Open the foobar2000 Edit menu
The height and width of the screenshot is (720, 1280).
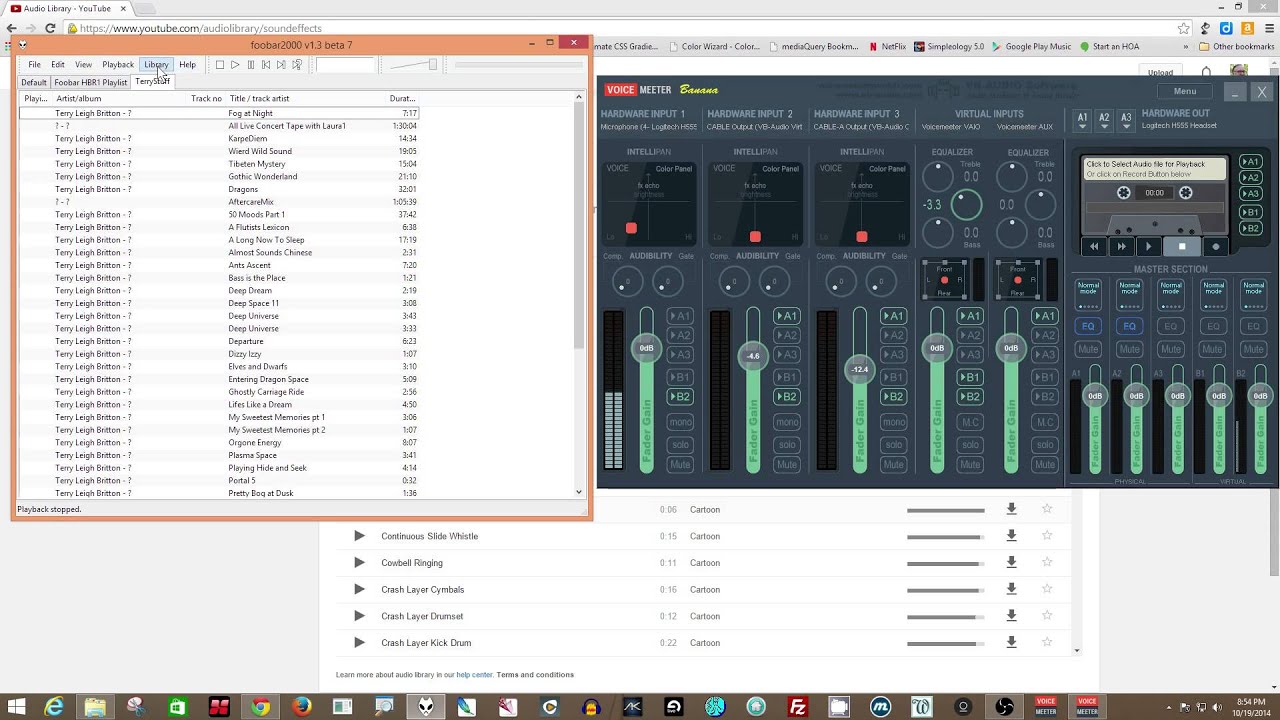(x=58, y=65)
